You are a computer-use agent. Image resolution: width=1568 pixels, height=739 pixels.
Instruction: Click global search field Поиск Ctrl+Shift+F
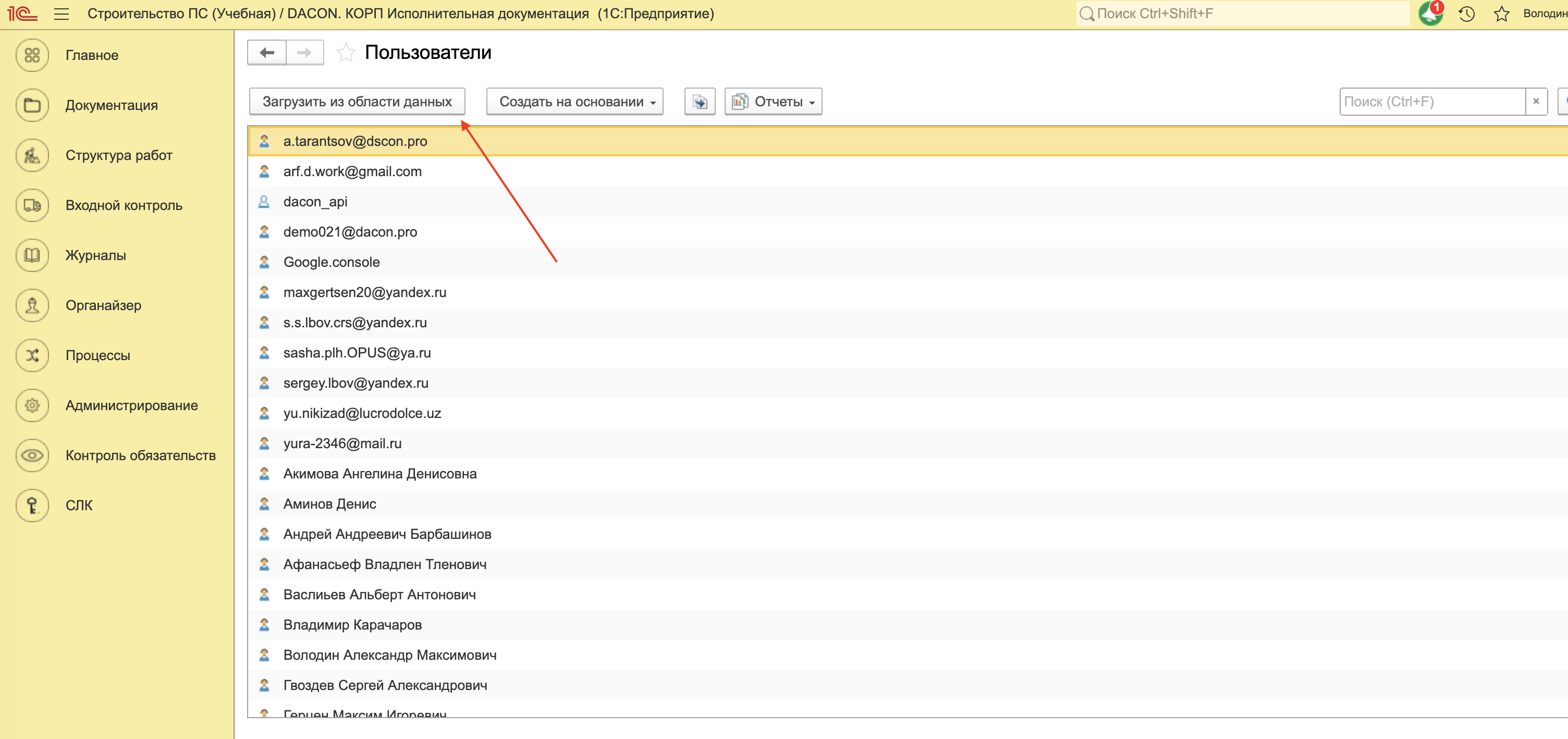point(1242,14)
